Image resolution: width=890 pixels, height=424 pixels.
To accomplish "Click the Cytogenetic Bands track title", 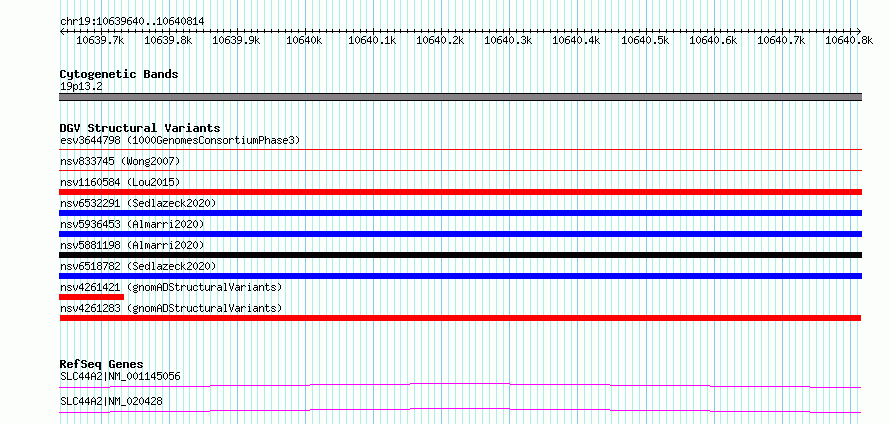I will pos(119,74).
